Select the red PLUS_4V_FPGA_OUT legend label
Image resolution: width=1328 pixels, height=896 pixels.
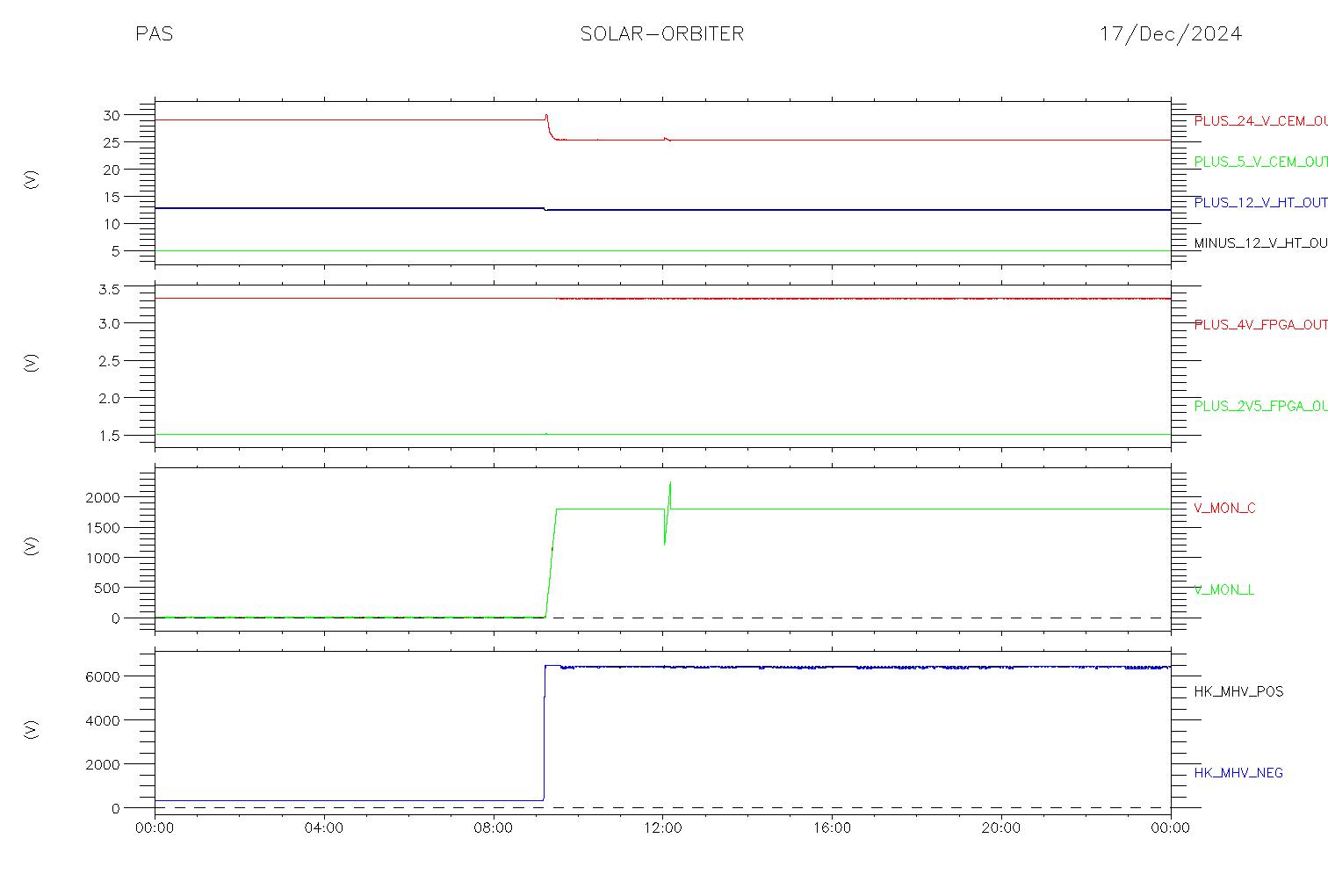tap(1260, 324)
